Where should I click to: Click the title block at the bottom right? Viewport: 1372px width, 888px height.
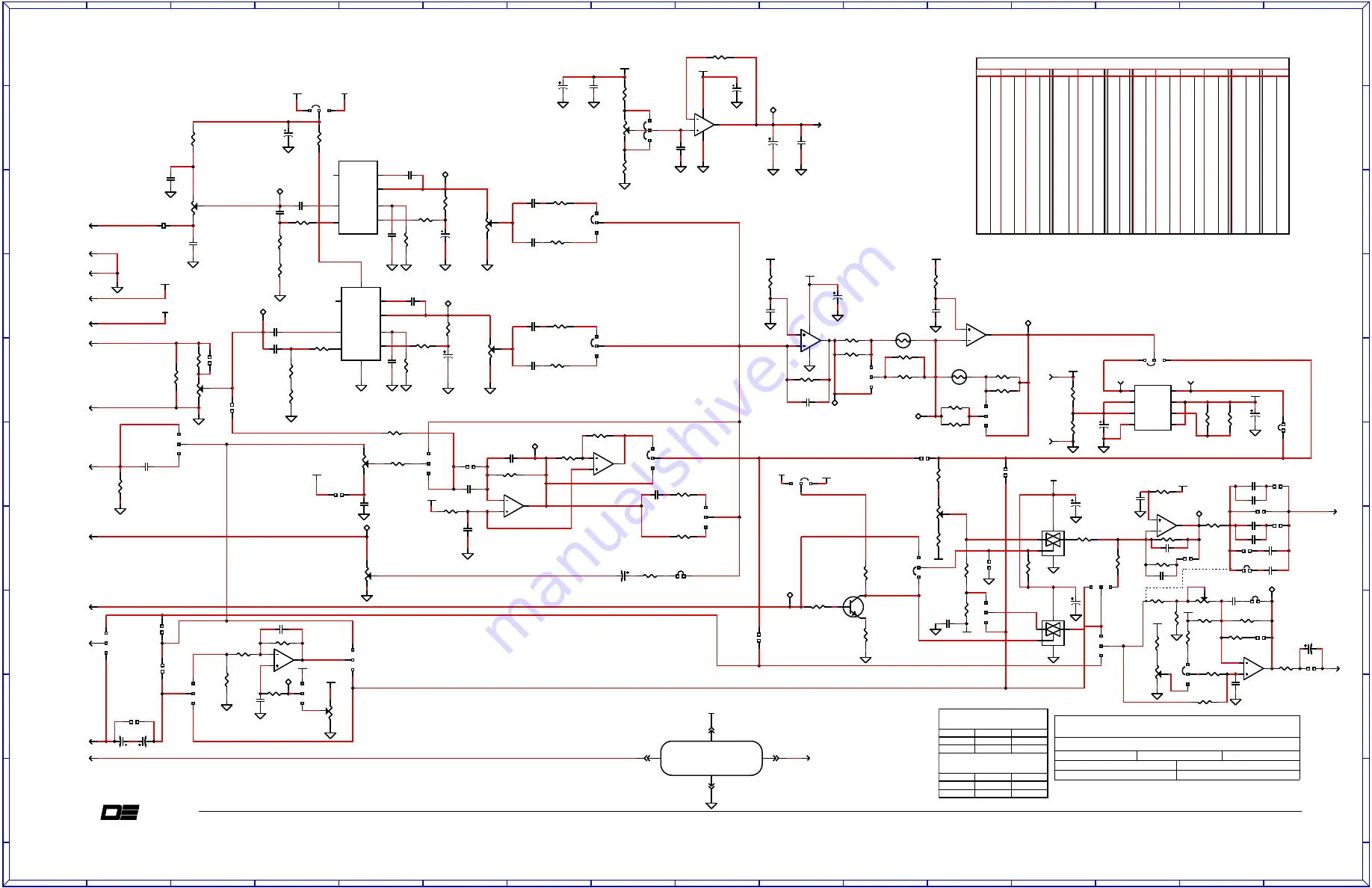pyautogui.click(x=1177, y=747)
